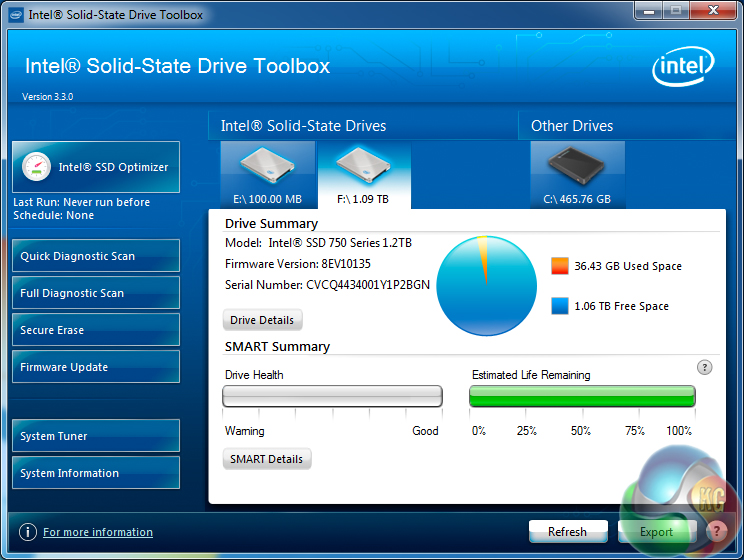Image resolution: width=744 pixels, height=560 pixels.
Task: Open System Information
Action: [96, 473]
